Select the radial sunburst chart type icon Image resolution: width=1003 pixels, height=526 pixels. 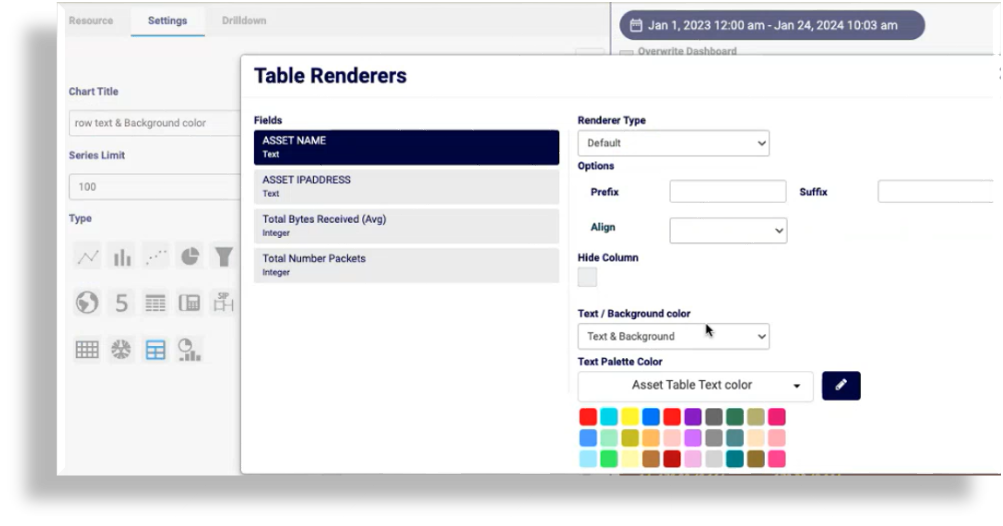(122, 349)
